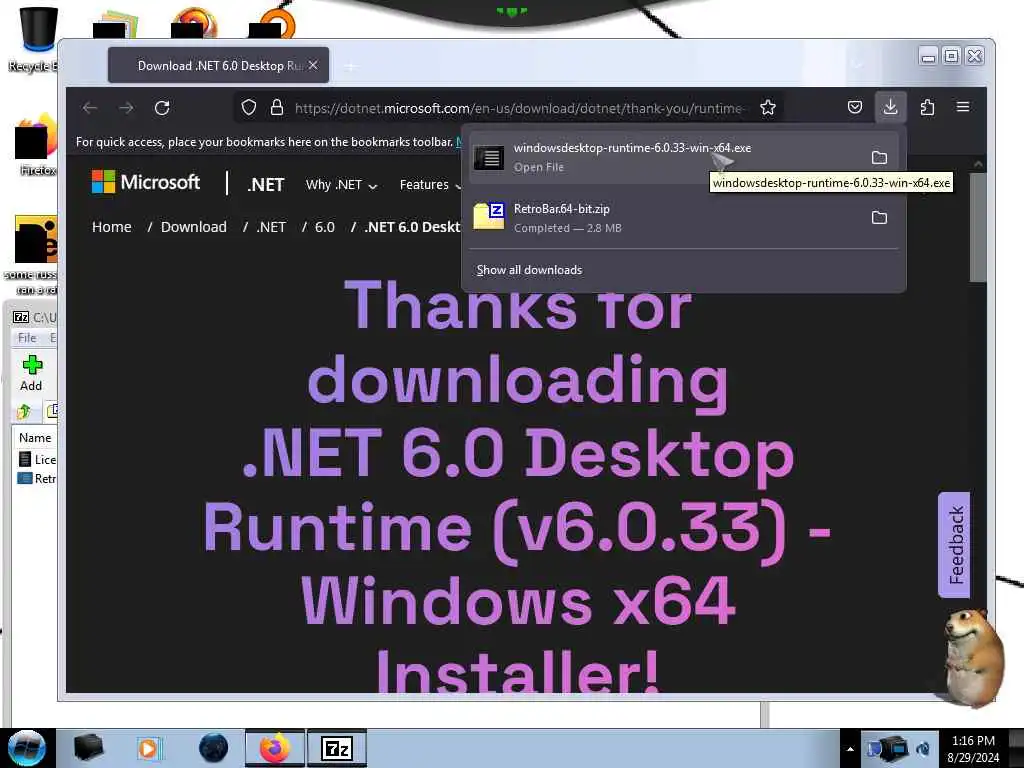Go to Home breadcrumb link
Image resolution: width=1024 pixels, height=768 pixels.
coord(112,227)
